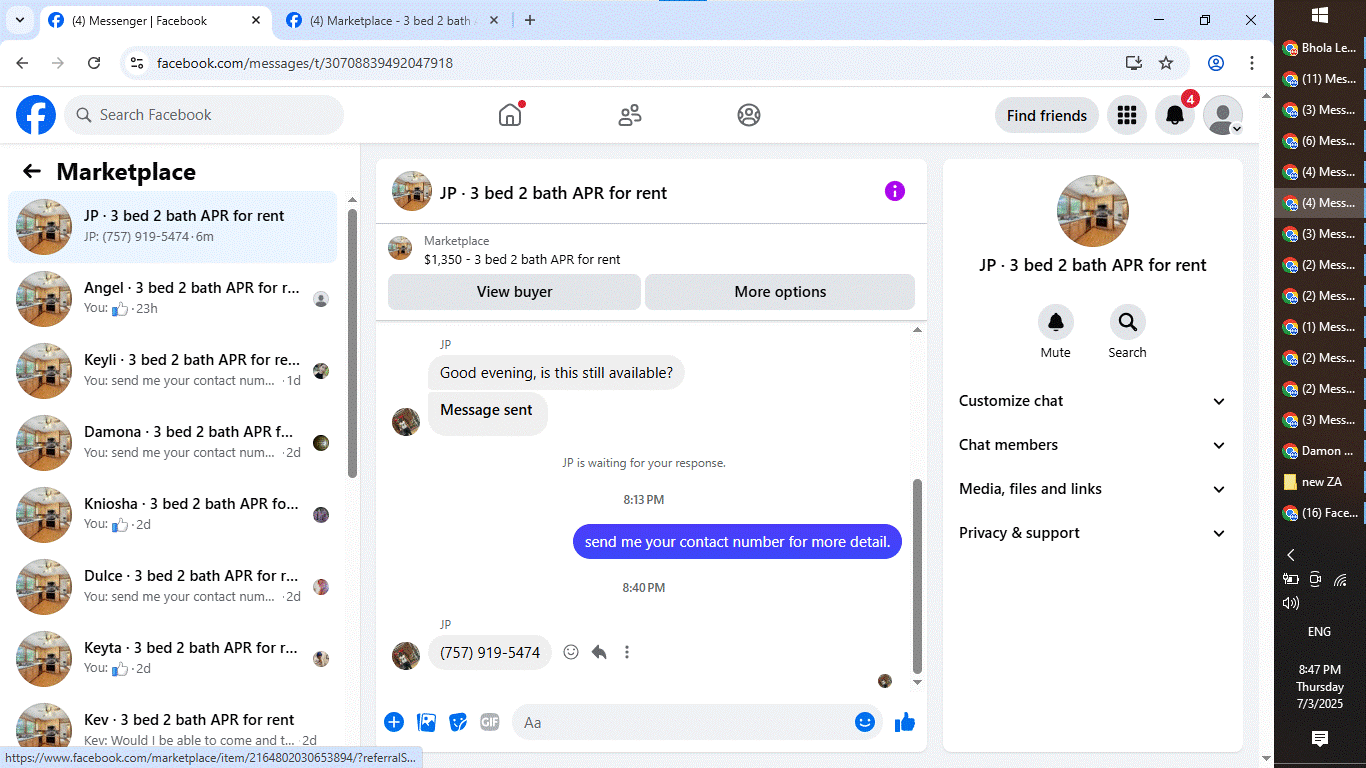Click the 'Message sent' bubble
Viewport: 1366px width, 768px height.
[x=487, y=413]
